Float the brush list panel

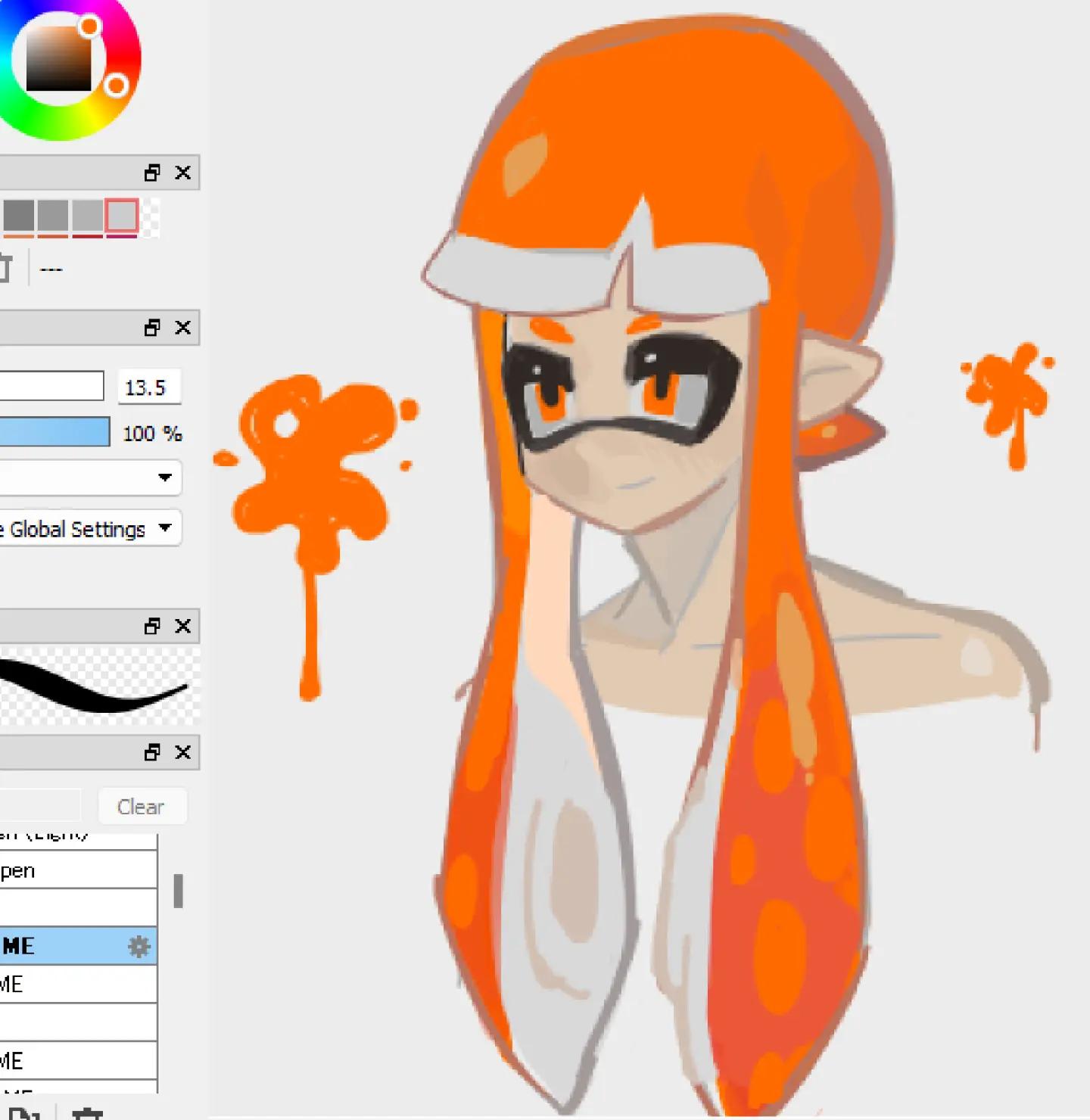click(152, 752)
